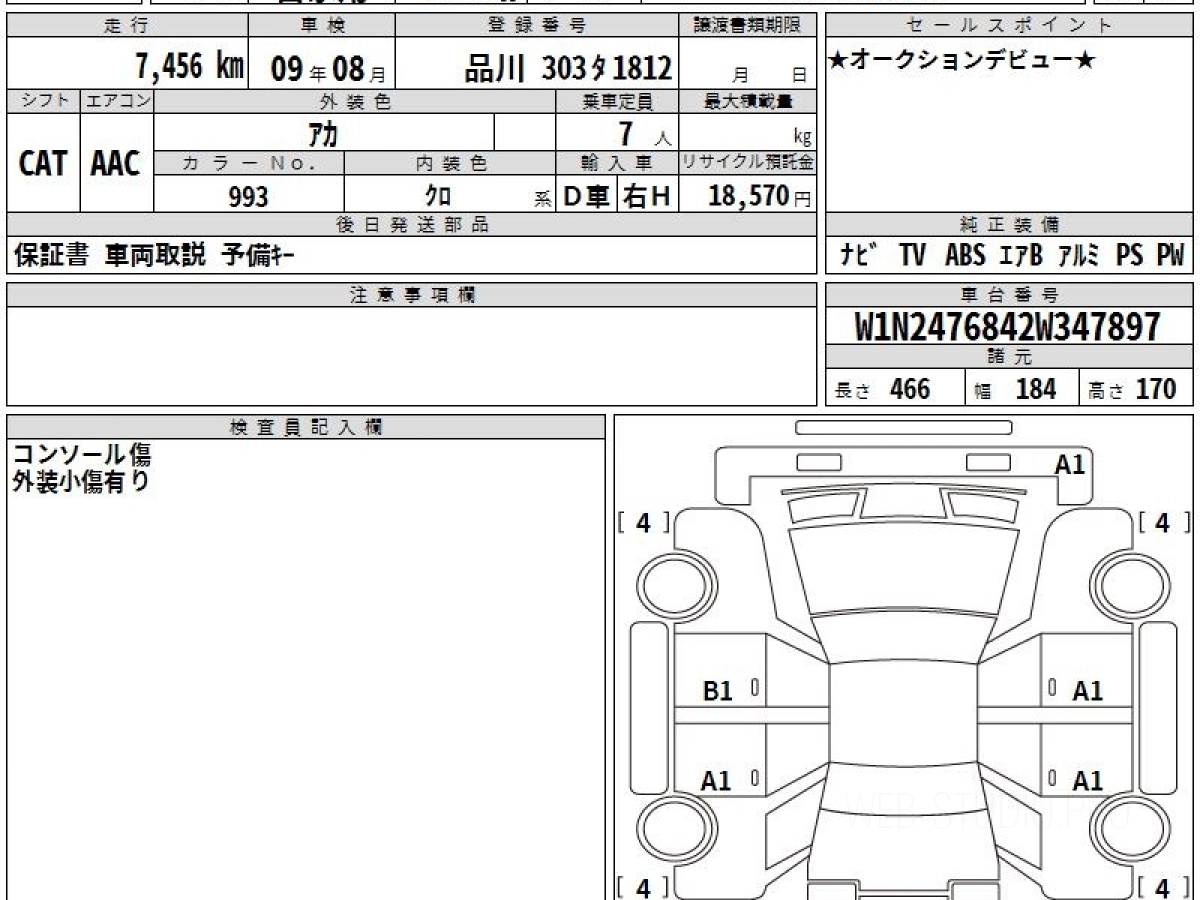Select the コンソール傷 inspector note
Viewport: 1200px width, 900px height.
point(82,455)
